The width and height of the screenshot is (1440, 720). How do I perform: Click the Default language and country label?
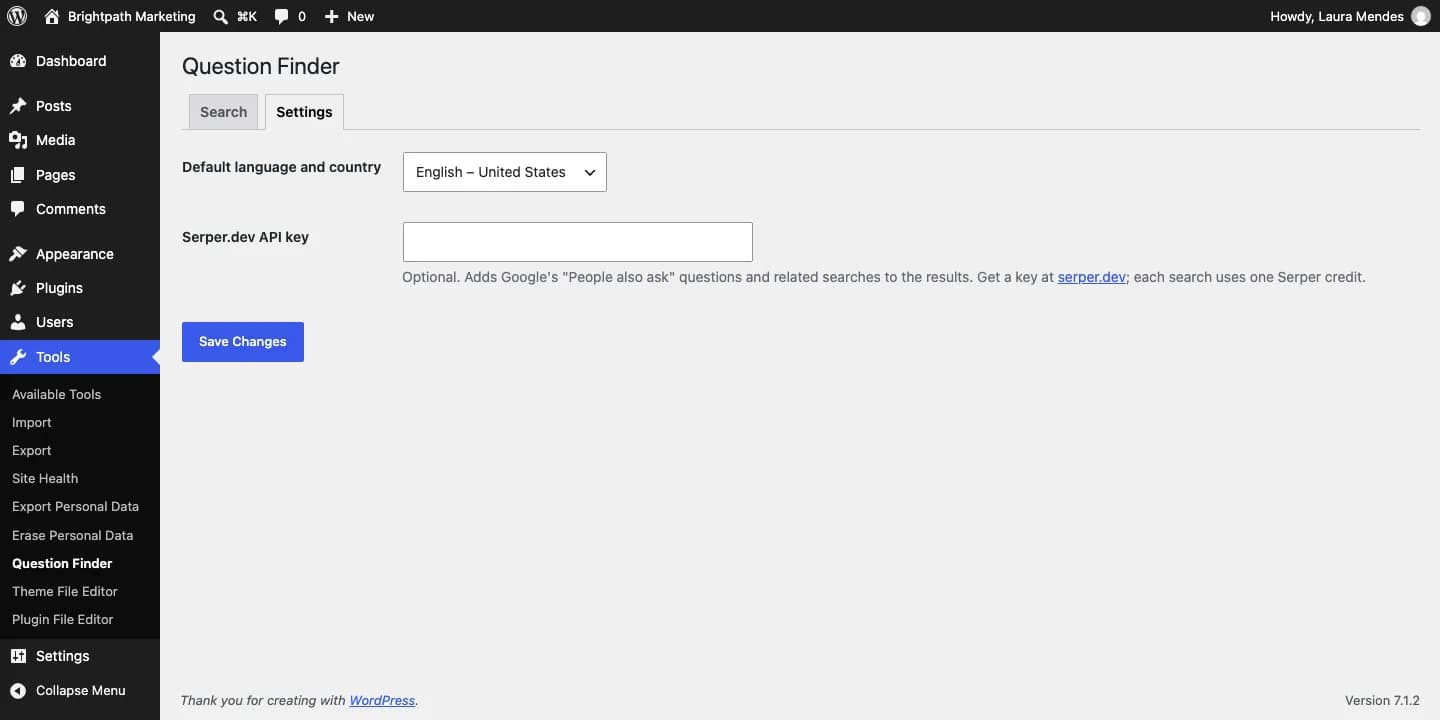282,167
